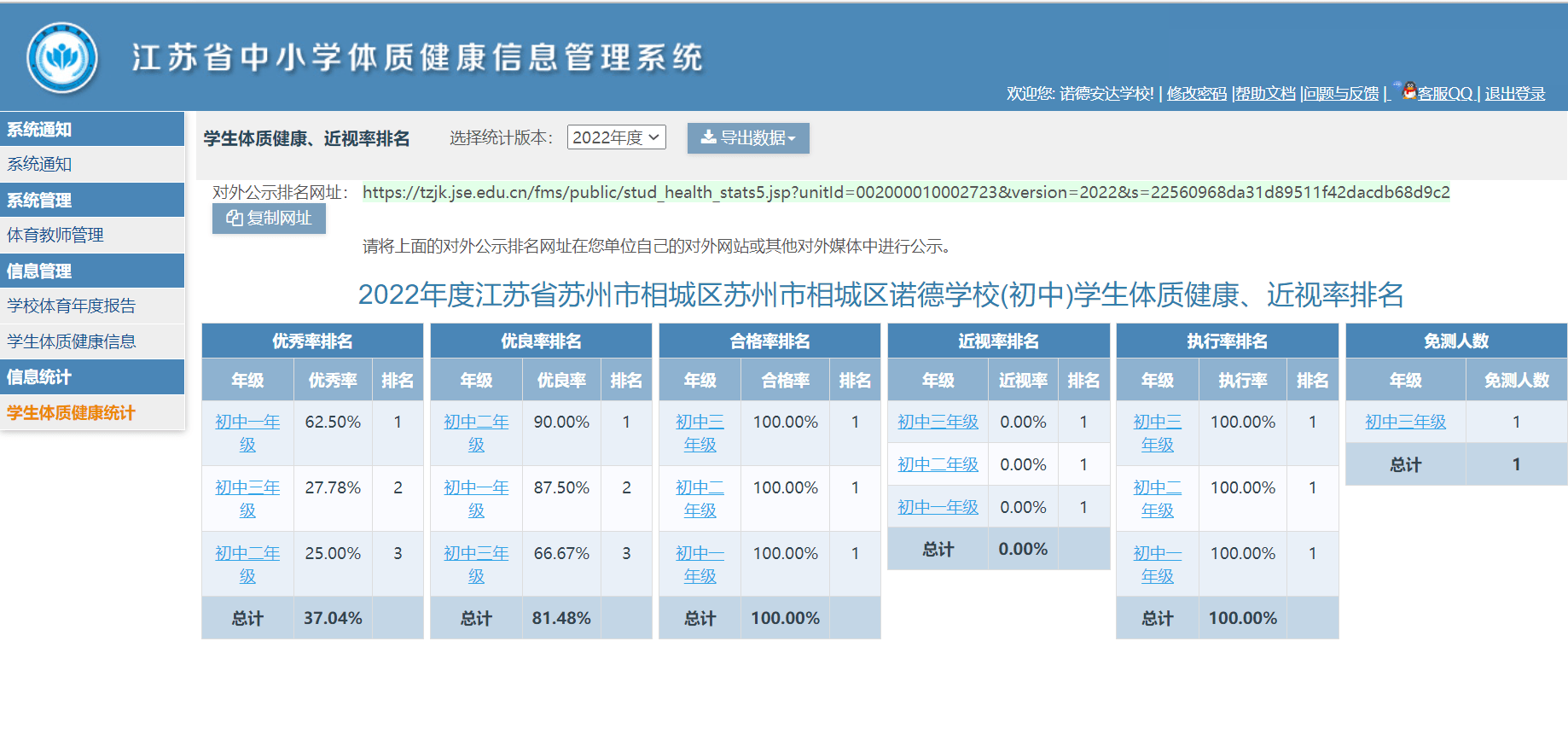
Task: Click the 执行率排名 table header
Action: pos(1227,341)
